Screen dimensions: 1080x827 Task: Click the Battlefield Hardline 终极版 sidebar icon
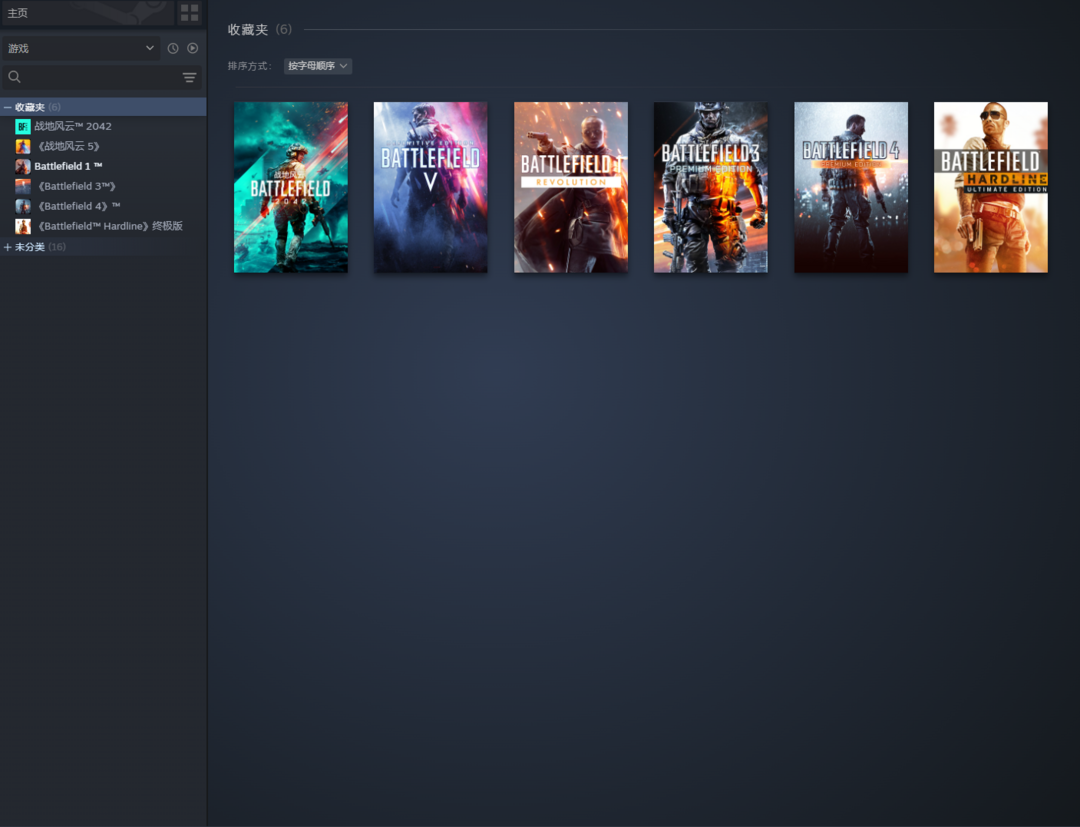pyautogui.click(x=22, y=226)
